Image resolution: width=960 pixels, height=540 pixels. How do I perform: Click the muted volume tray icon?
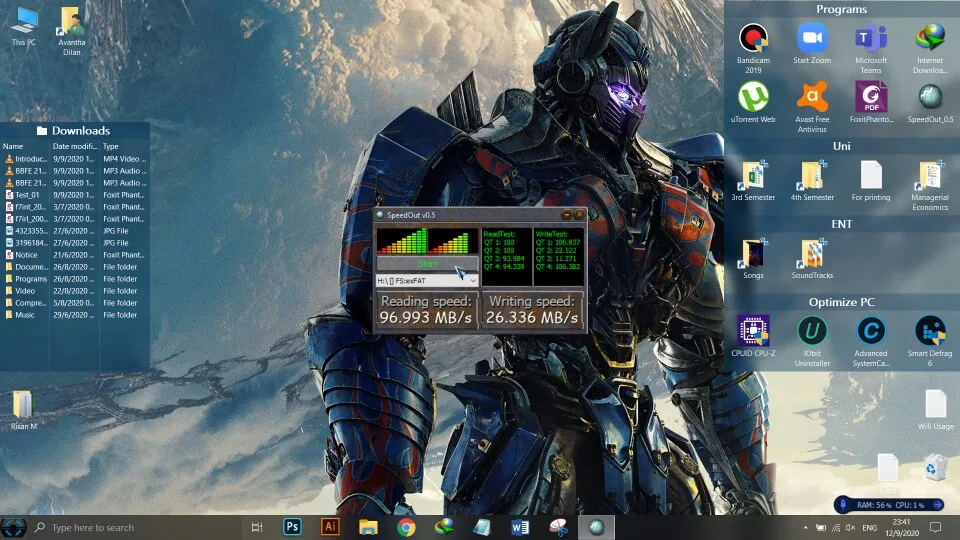850,527
